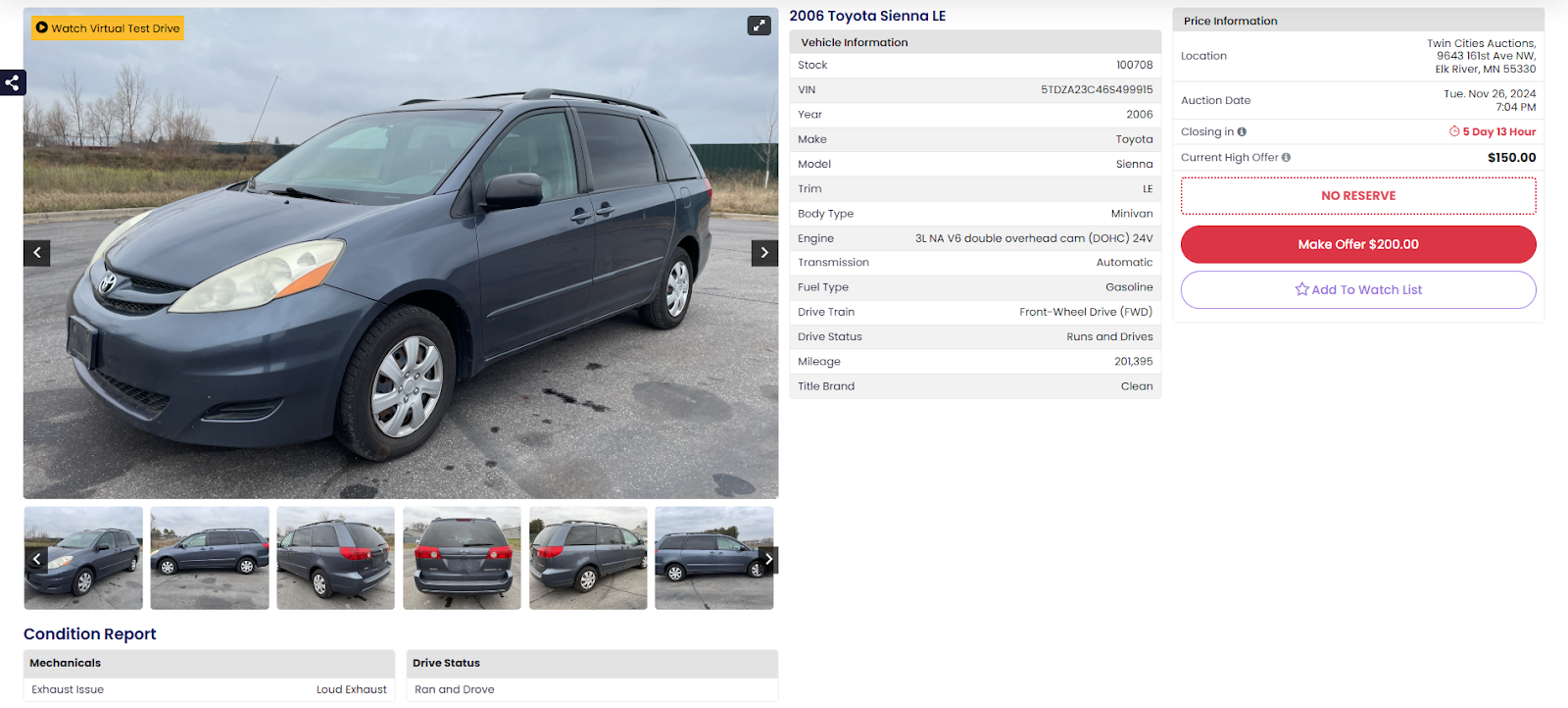Screen dimensions: 1568x708
Task: Select fourth thumbnail rear view
Action: point(462,558)
